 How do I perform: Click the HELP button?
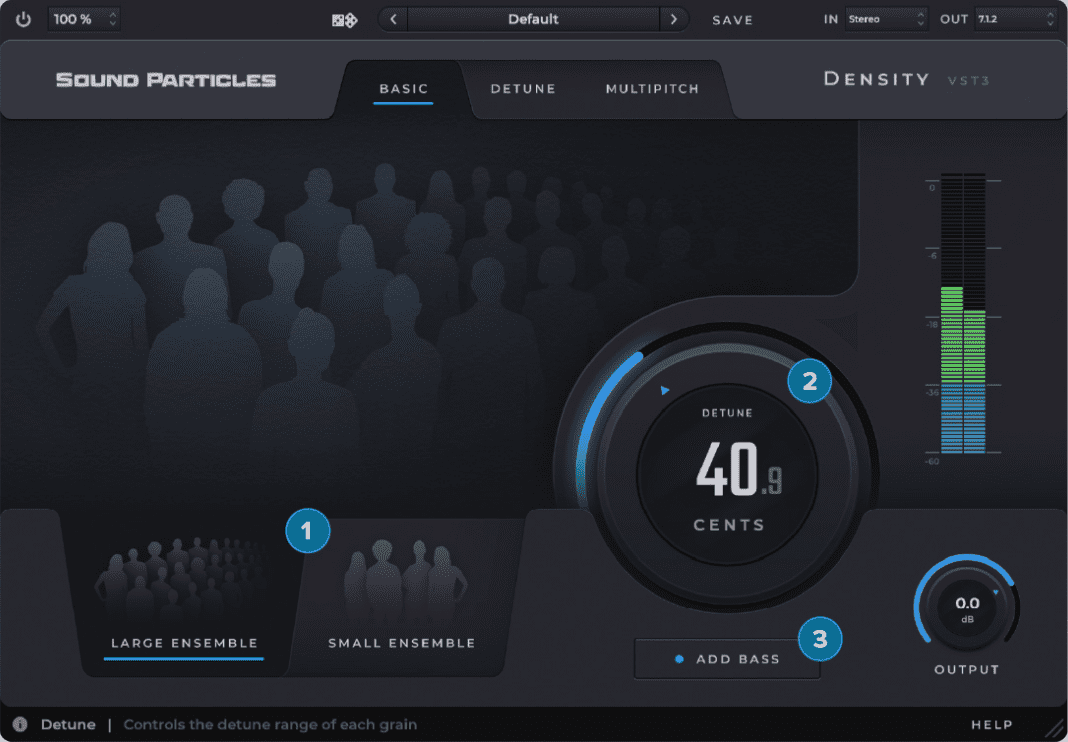pyautogui.click(x=992, y=724)
